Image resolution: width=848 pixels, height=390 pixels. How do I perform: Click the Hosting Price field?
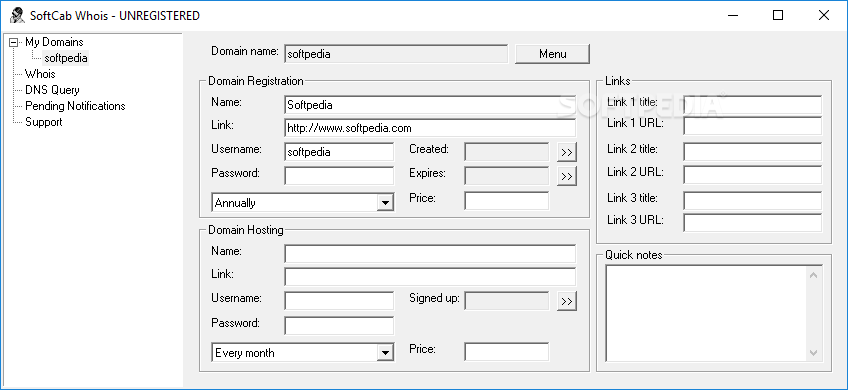coord(507,352)
